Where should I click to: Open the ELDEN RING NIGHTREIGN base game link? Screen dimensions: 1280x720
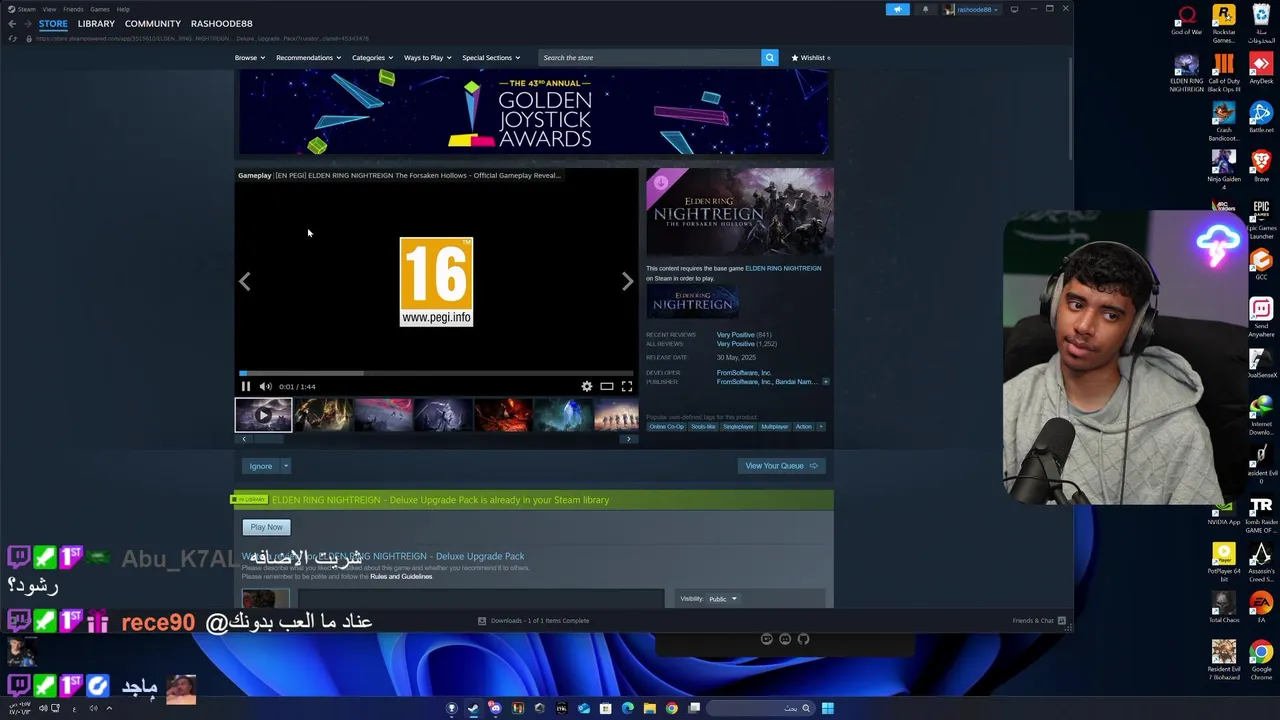(783, 268)
